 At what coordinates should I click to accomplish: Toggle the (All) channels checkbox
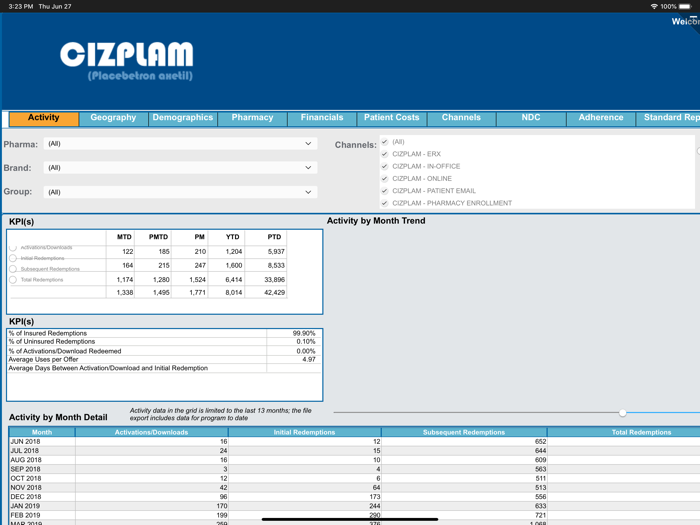point(384,142)
